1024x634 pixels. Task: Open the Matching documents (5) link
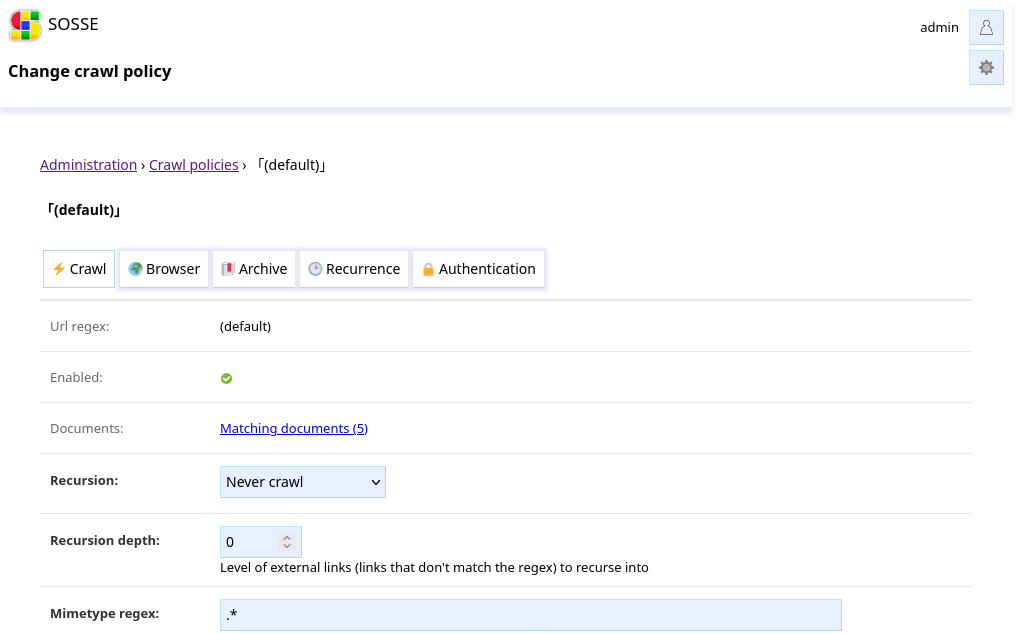click(x=294, y=428)
